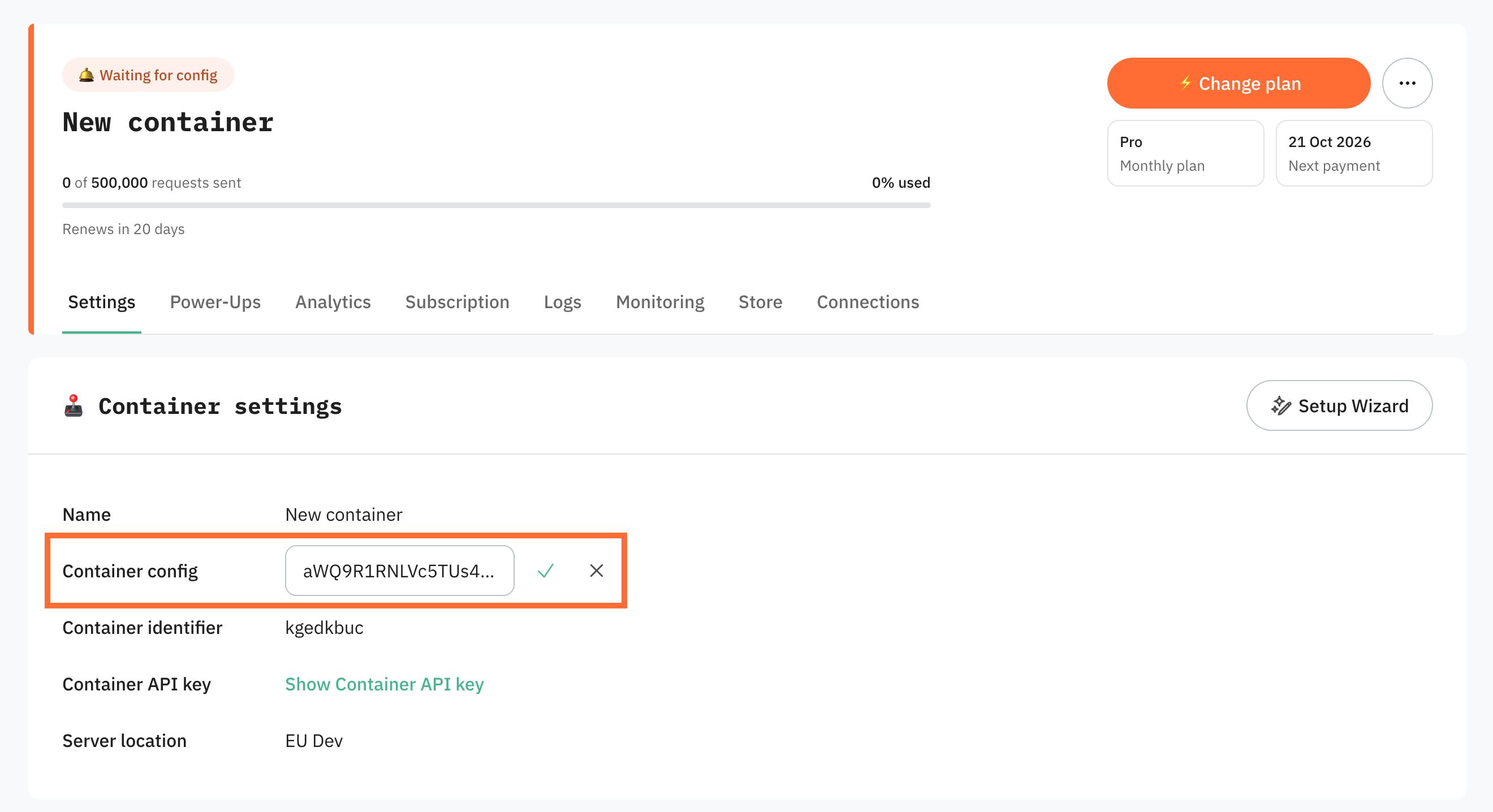Click the Container config input field
This screenshot has height=812, width=1493.
(x=399, y=571)
